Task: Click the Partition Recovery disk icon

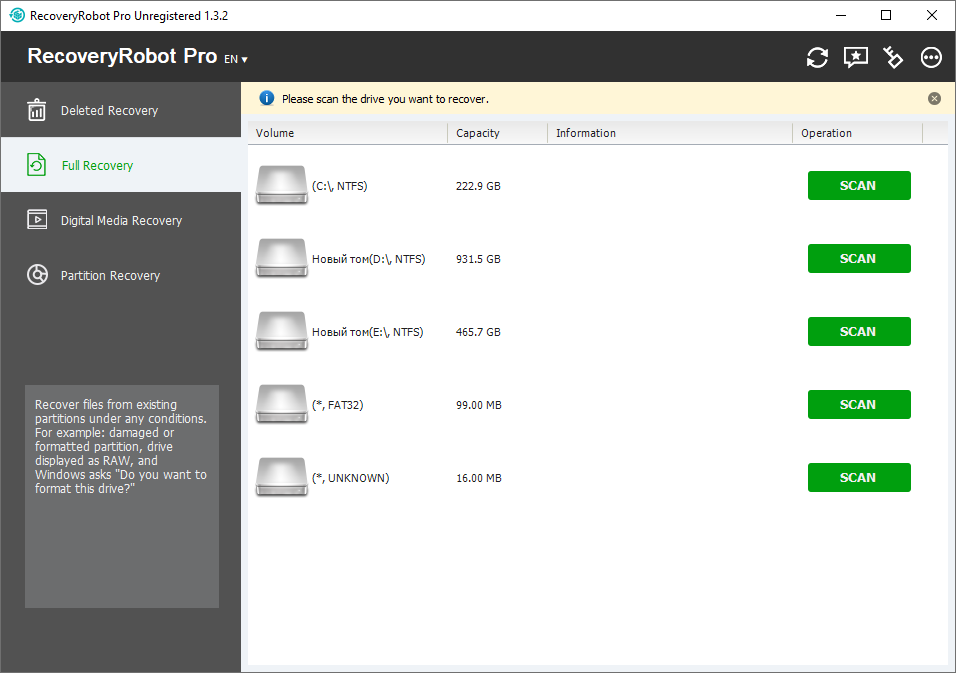Action: [x=37, y=275]
